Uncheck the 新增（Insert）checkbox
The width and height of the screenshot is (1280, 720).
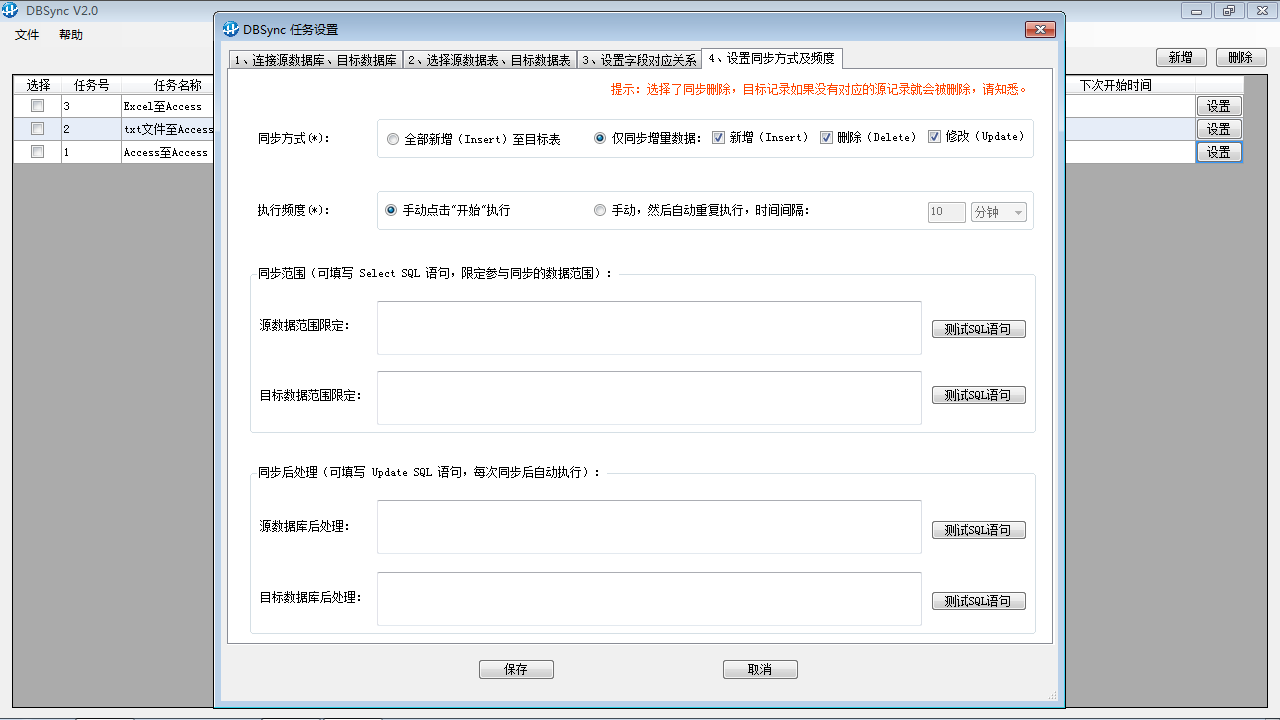click(718, 138)
